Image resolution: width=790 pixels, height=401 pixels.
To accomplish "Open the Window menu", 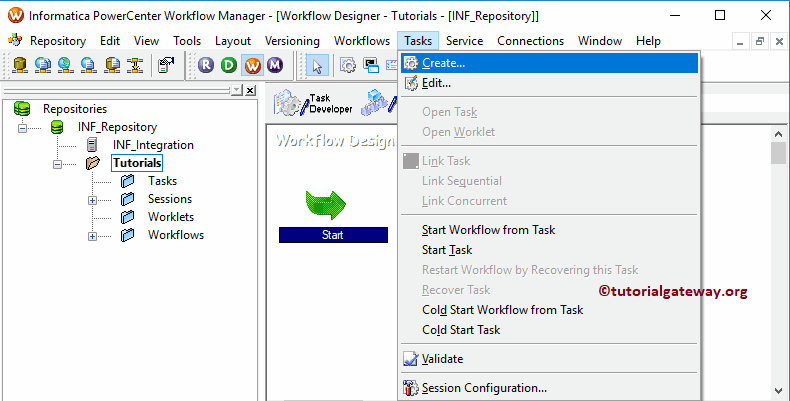I will coord(600,41).
